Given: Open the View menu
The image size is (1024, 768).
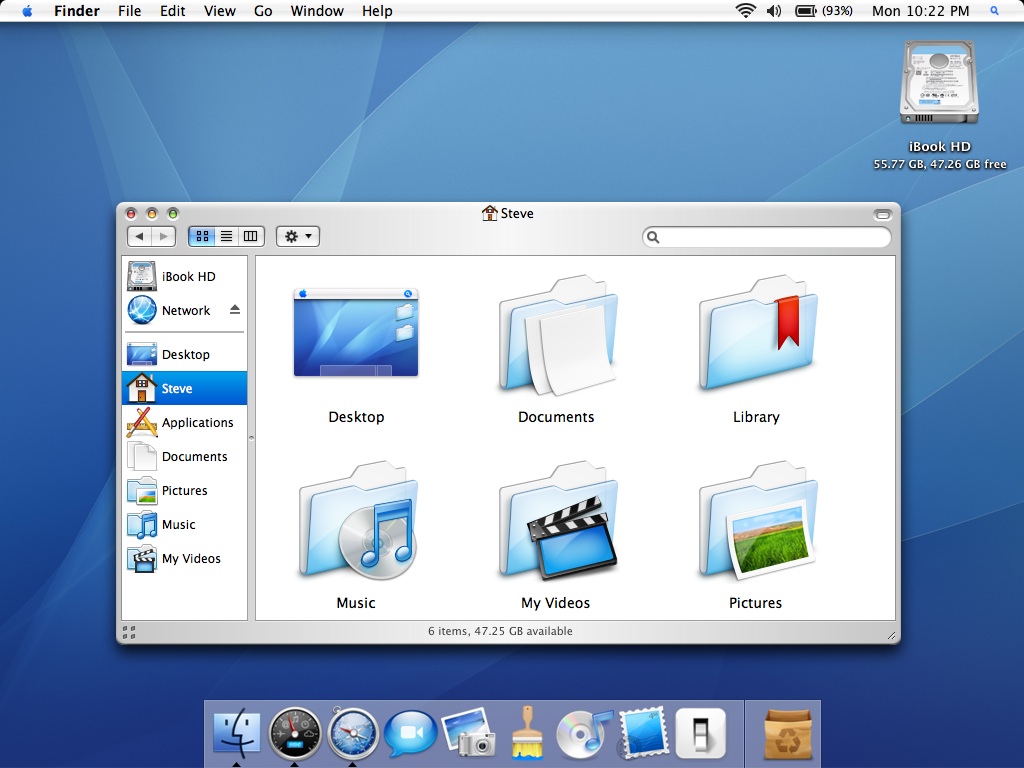Looking at the screenshot, I should (219, 11).
